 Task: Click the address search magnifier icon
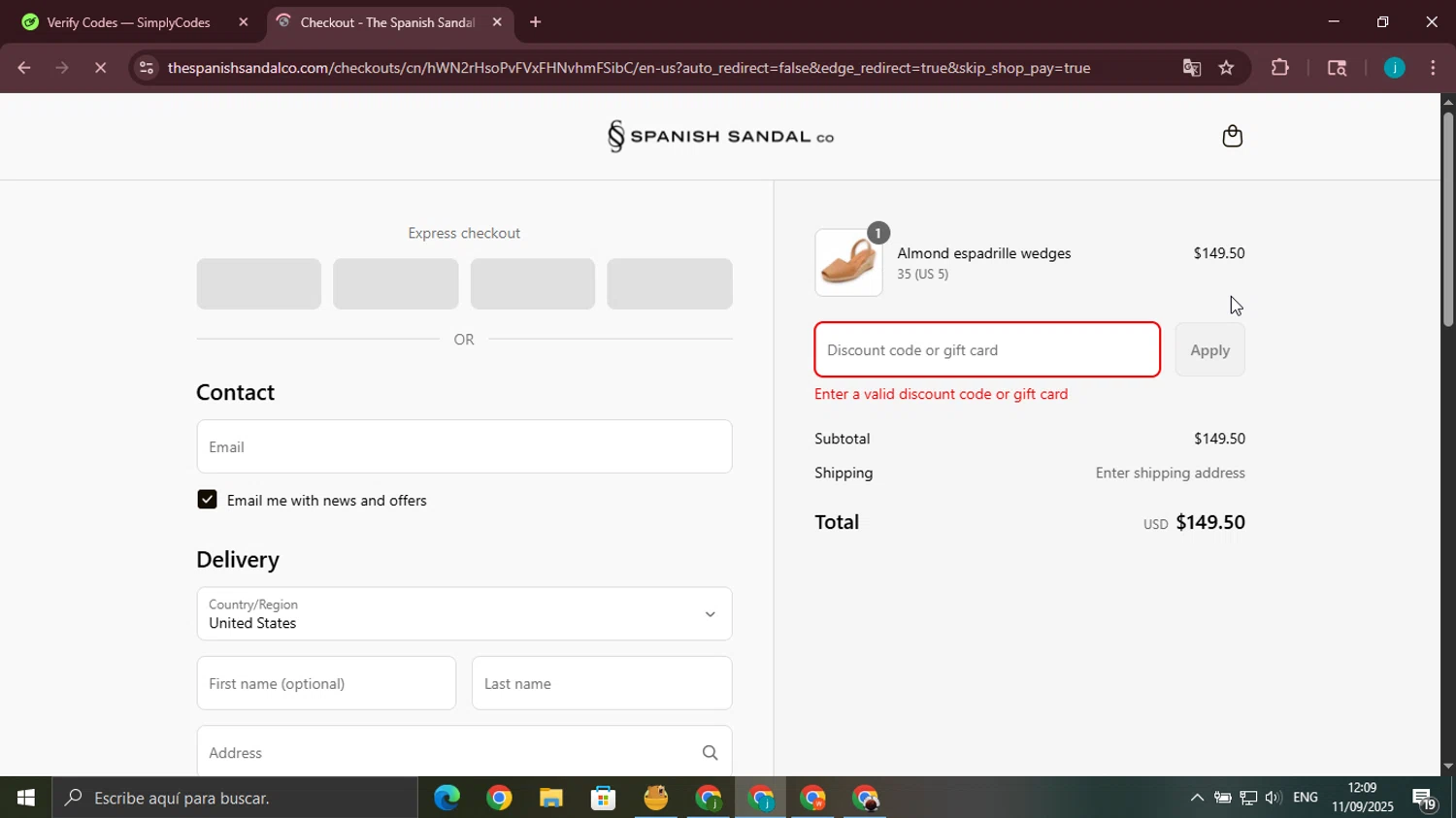710,753
